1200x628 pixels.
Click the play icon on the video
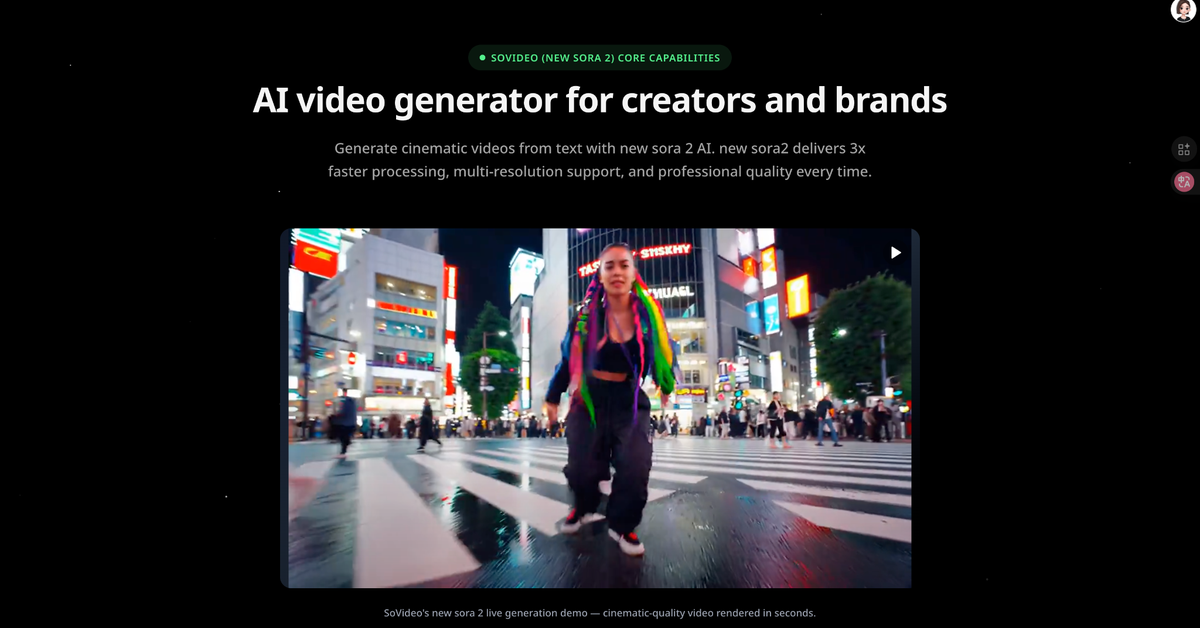(896, 253)
